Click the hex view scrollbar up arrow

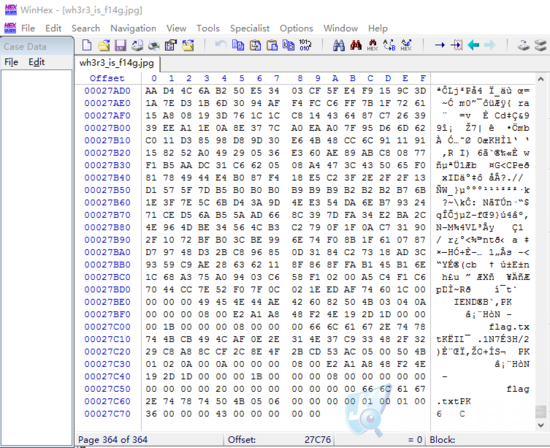pos(541,79)
